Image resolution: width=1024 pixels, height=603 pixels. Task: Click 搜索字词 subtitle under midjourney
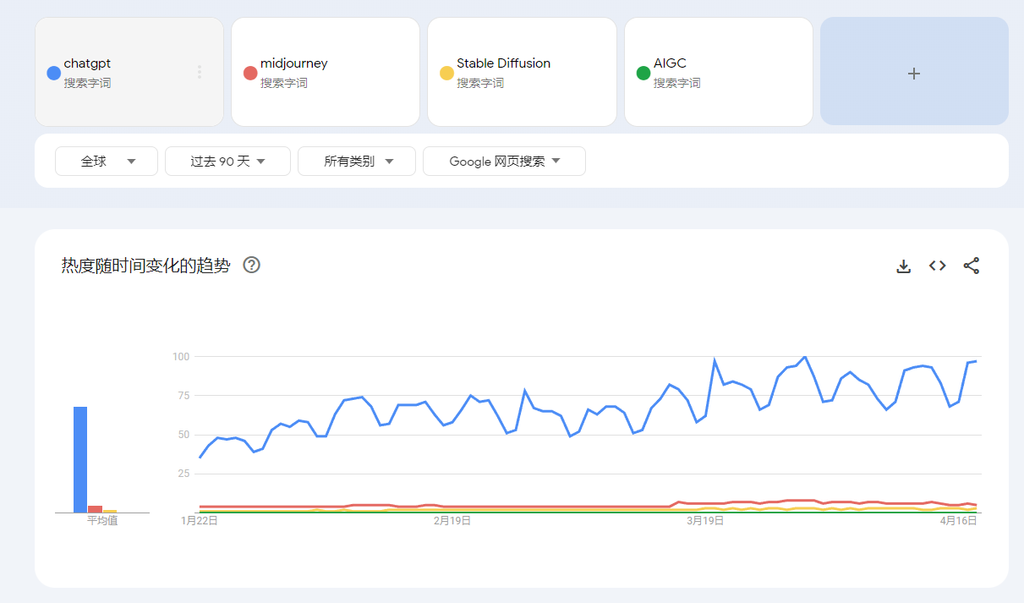click(284, 83)
